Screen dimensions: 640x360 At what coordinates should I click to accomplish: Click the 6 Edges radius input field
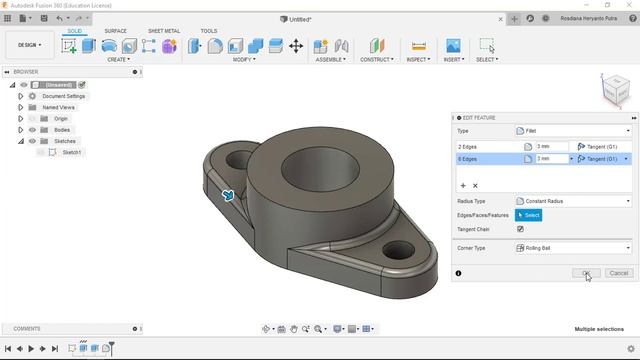point(551,159)
